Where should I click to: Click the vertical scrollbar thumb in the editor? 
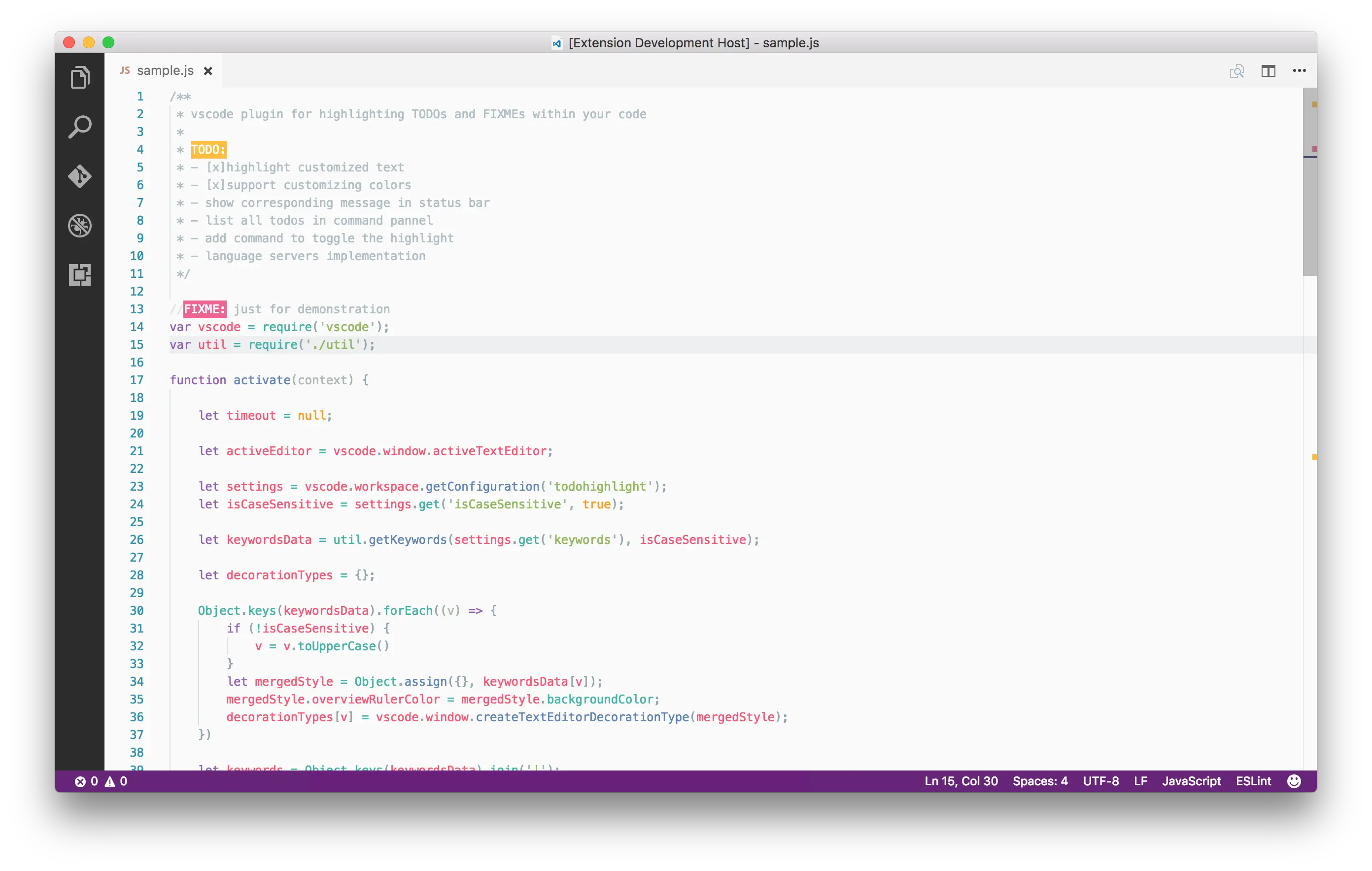1309,182
